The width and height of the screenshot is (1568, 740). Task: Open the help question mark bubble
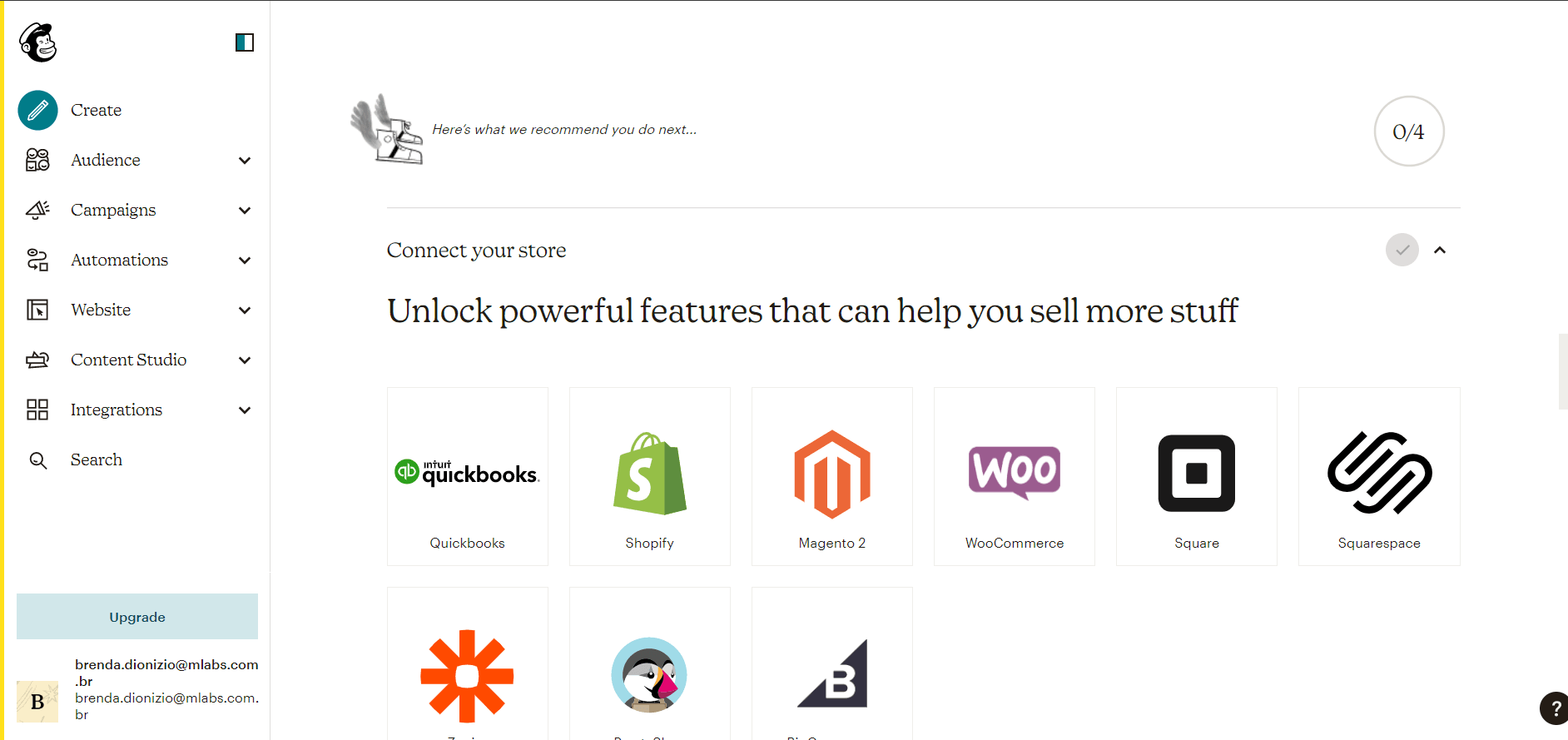pyautogui.click(x=1554, y=708)
